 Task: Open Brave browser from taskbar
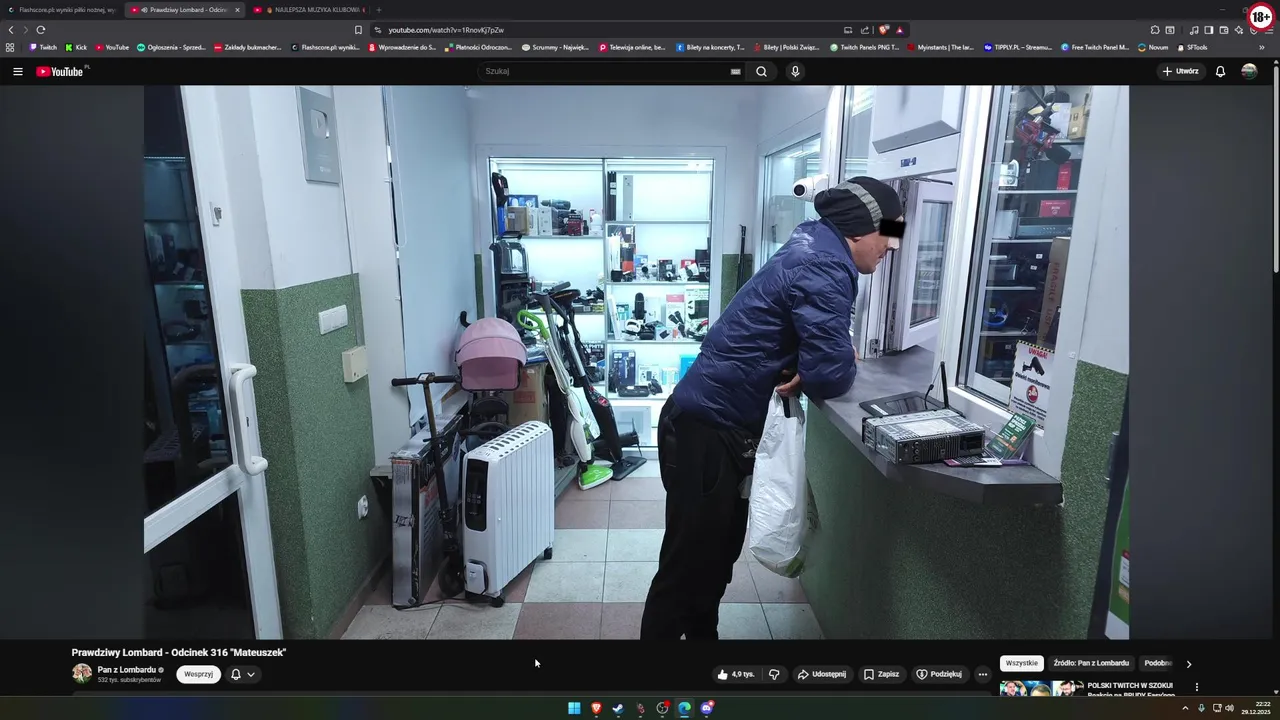[x=596, y=708]
